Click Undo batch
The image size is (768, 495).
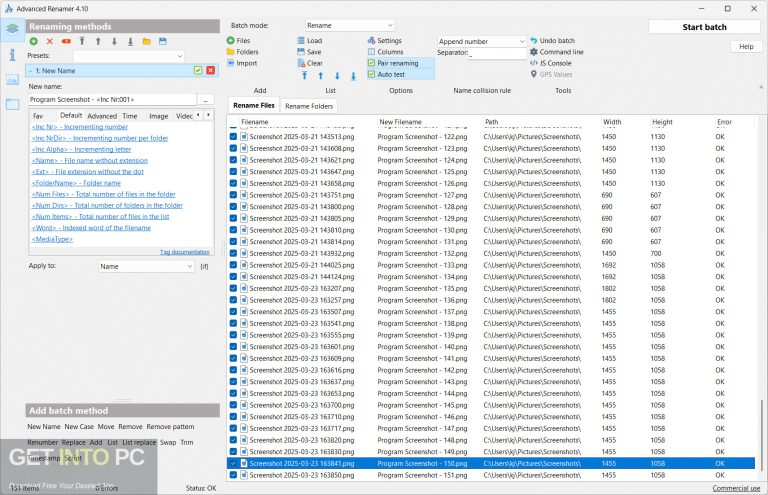tap(552, 41)
